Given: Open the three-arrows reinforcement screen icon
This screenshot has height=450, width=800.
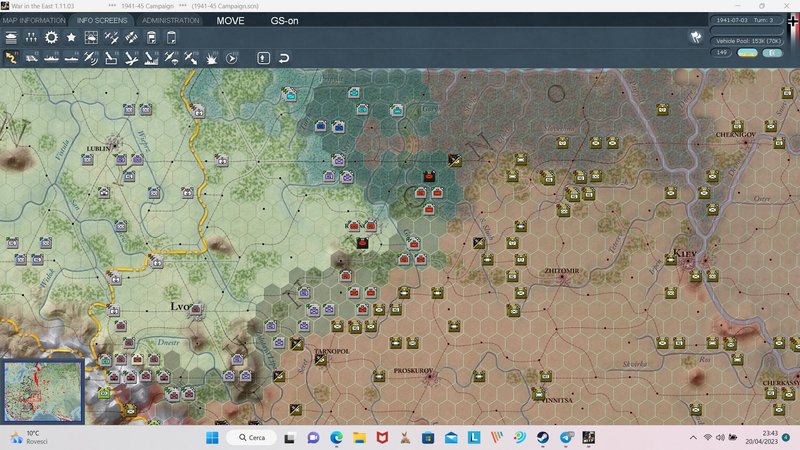Looking at the screenshot, I should [x=31, y=38].
